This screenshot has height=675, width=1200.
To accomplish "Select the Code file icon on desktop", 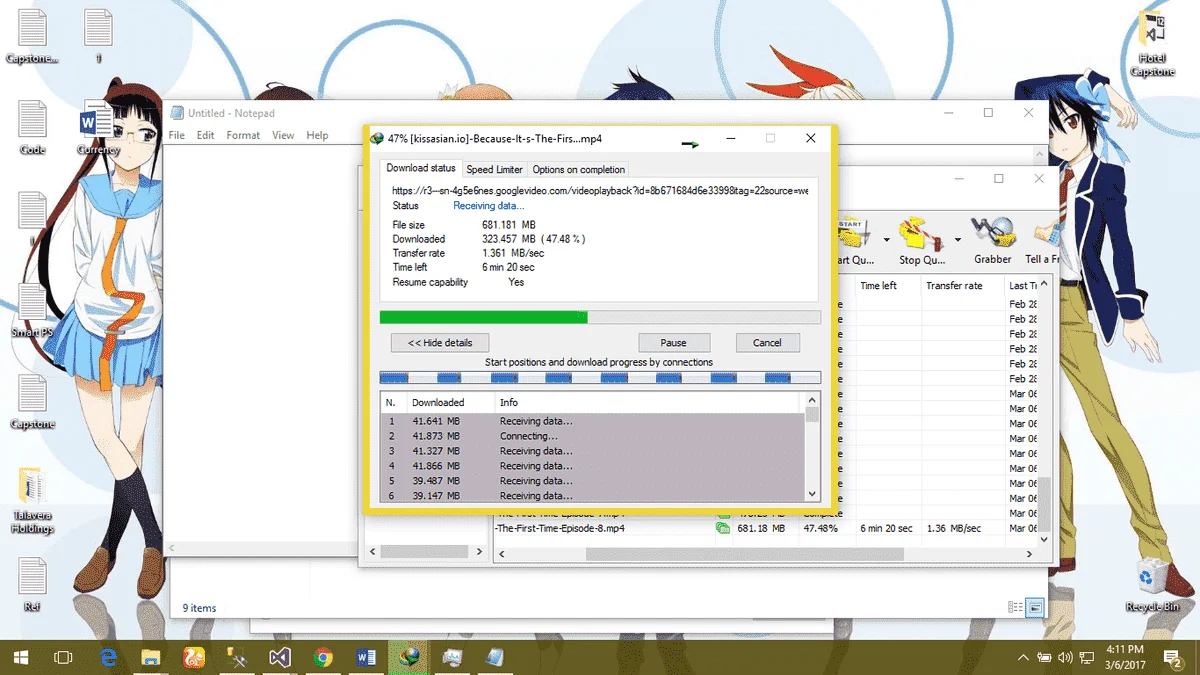I will [32, 128].
